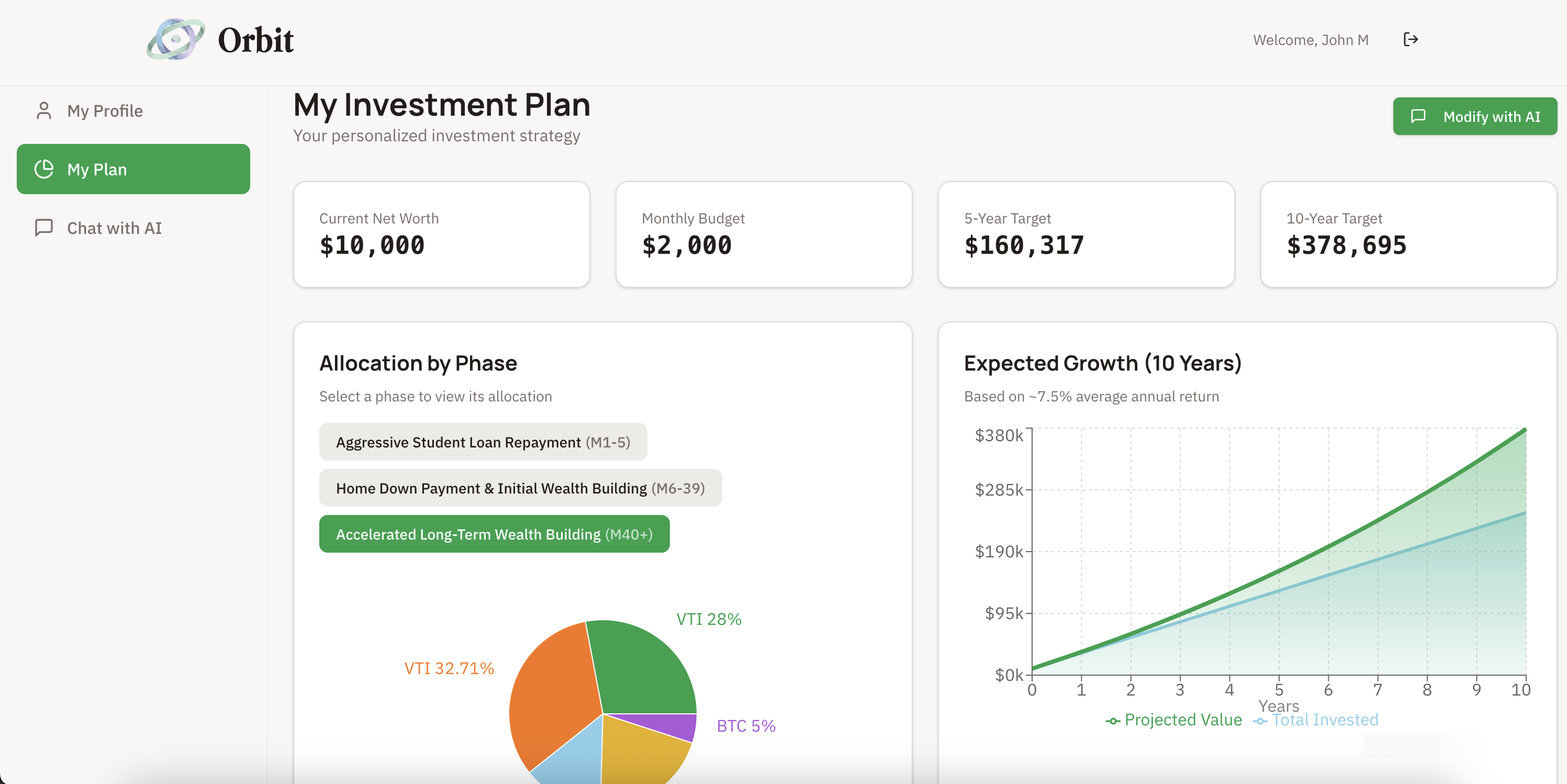This screenshot has height=784, width=1567.
Task: Click the Monthly Budget $2,000 card
Action: tap(764, 234)
